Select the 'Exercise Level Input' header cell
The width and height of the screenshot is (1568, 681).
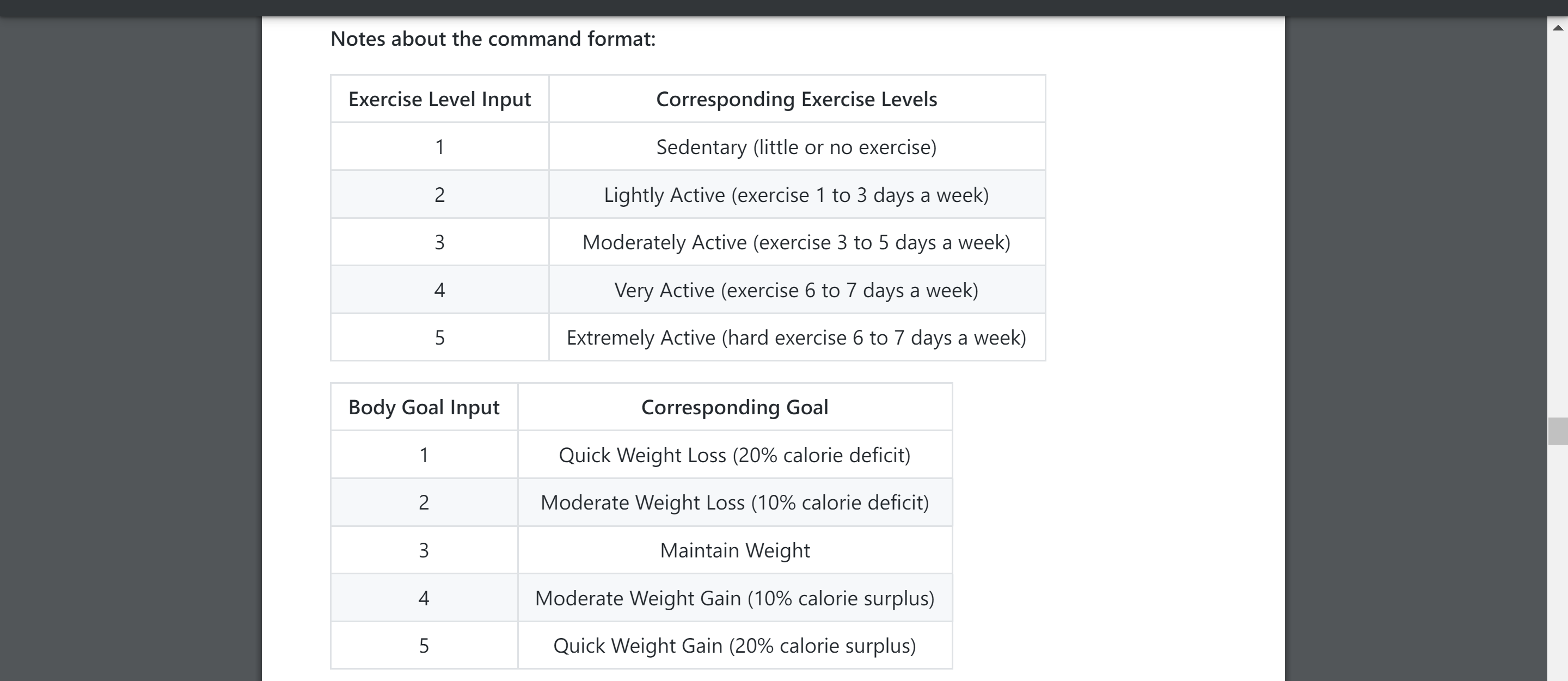click(439, 99)
